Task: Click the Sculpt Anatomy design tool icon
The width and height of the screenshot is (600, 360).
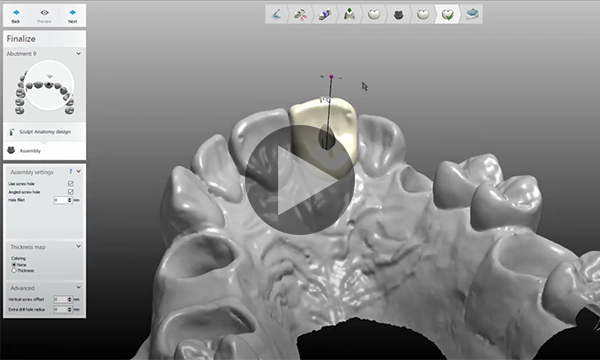Action: pos(11,132)
